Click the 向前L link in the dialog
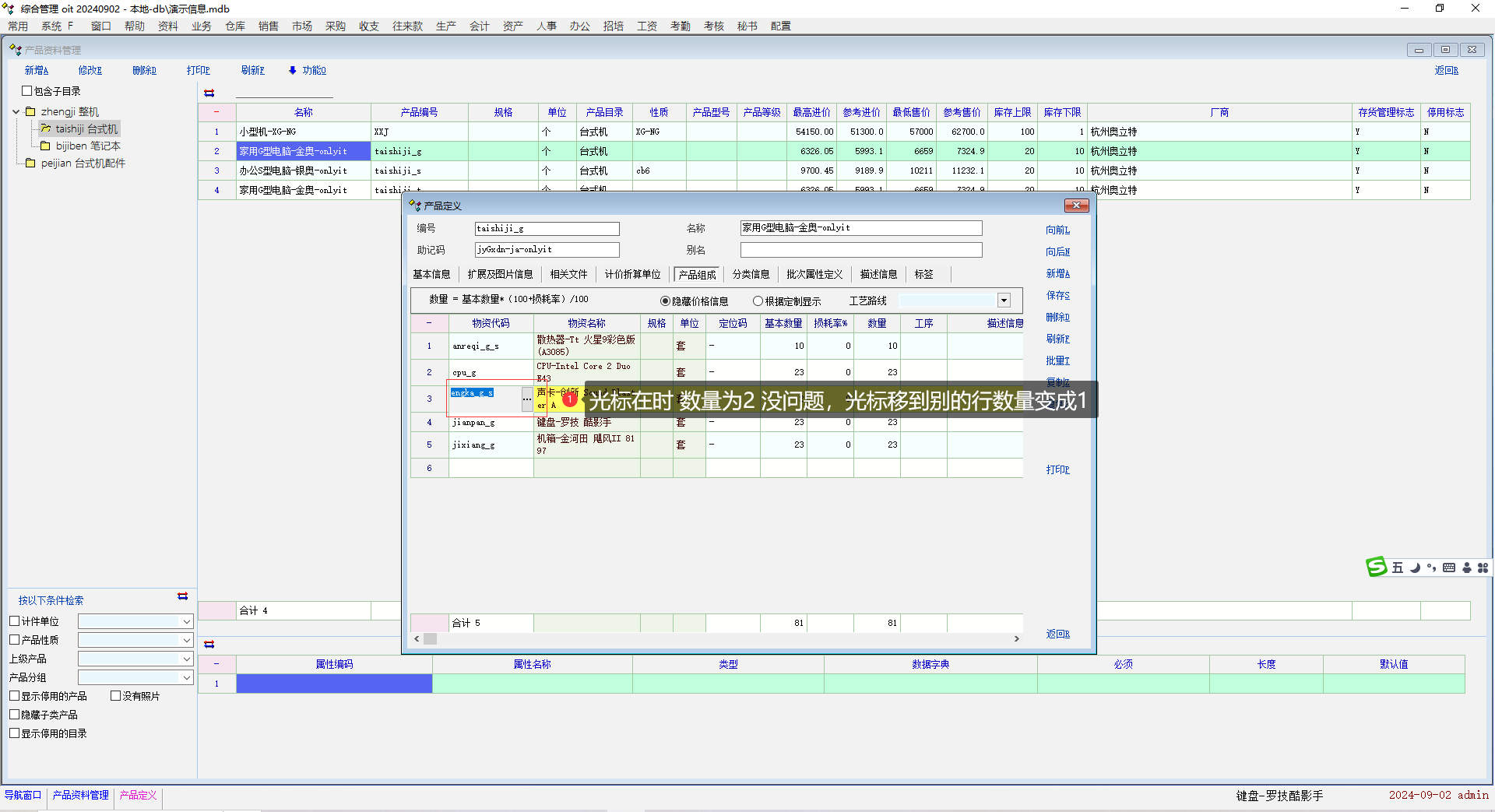This screenshot has width=1495, height=812. pyautogui.click(x=1057, y=230)
